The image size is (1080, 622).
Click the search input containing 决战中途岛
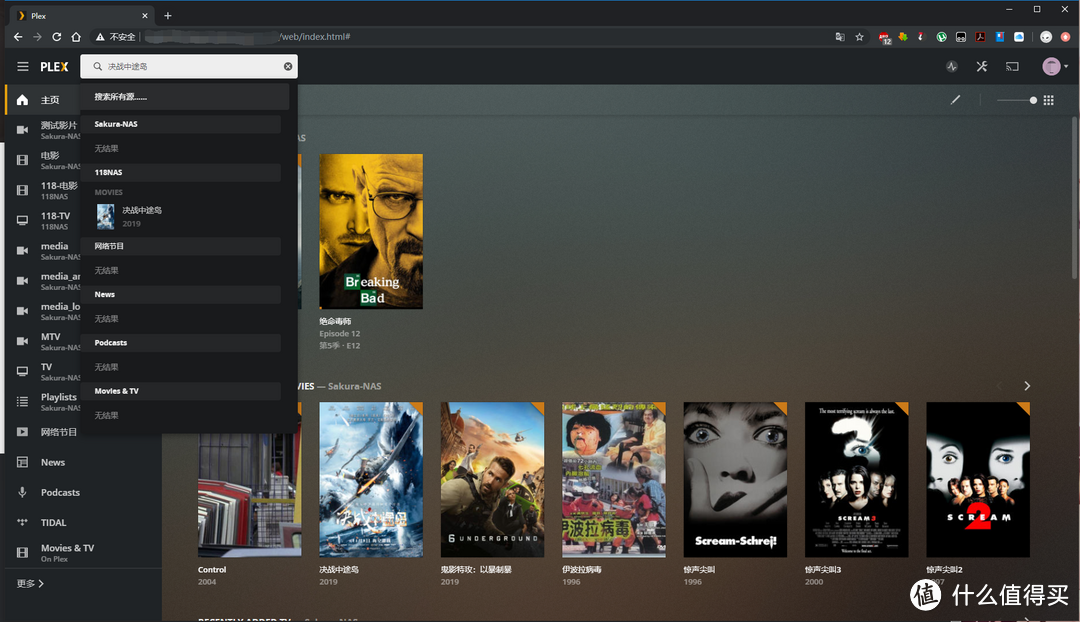(189, 66)
